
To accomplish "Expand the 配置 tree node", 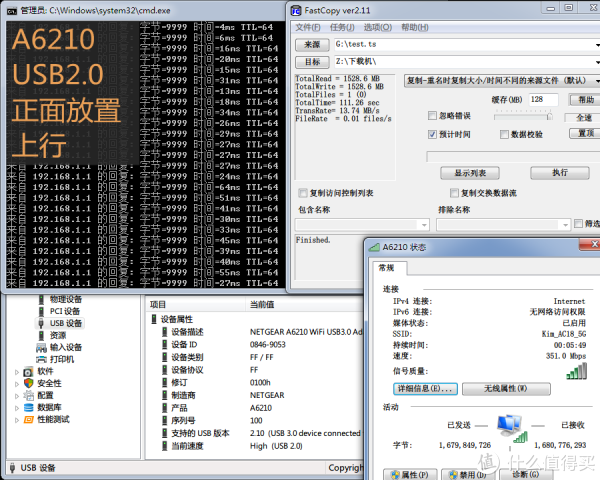I will (16, 396).
